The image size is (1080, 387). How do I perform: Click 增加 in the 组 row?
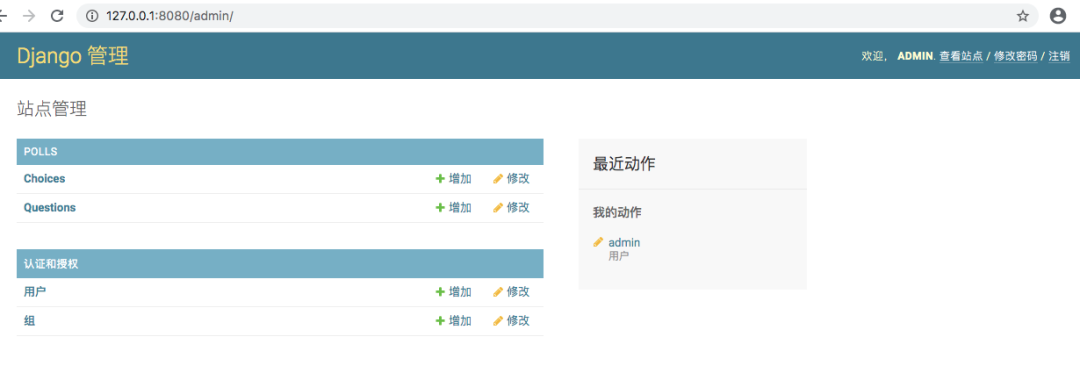(x=454, y=321)
